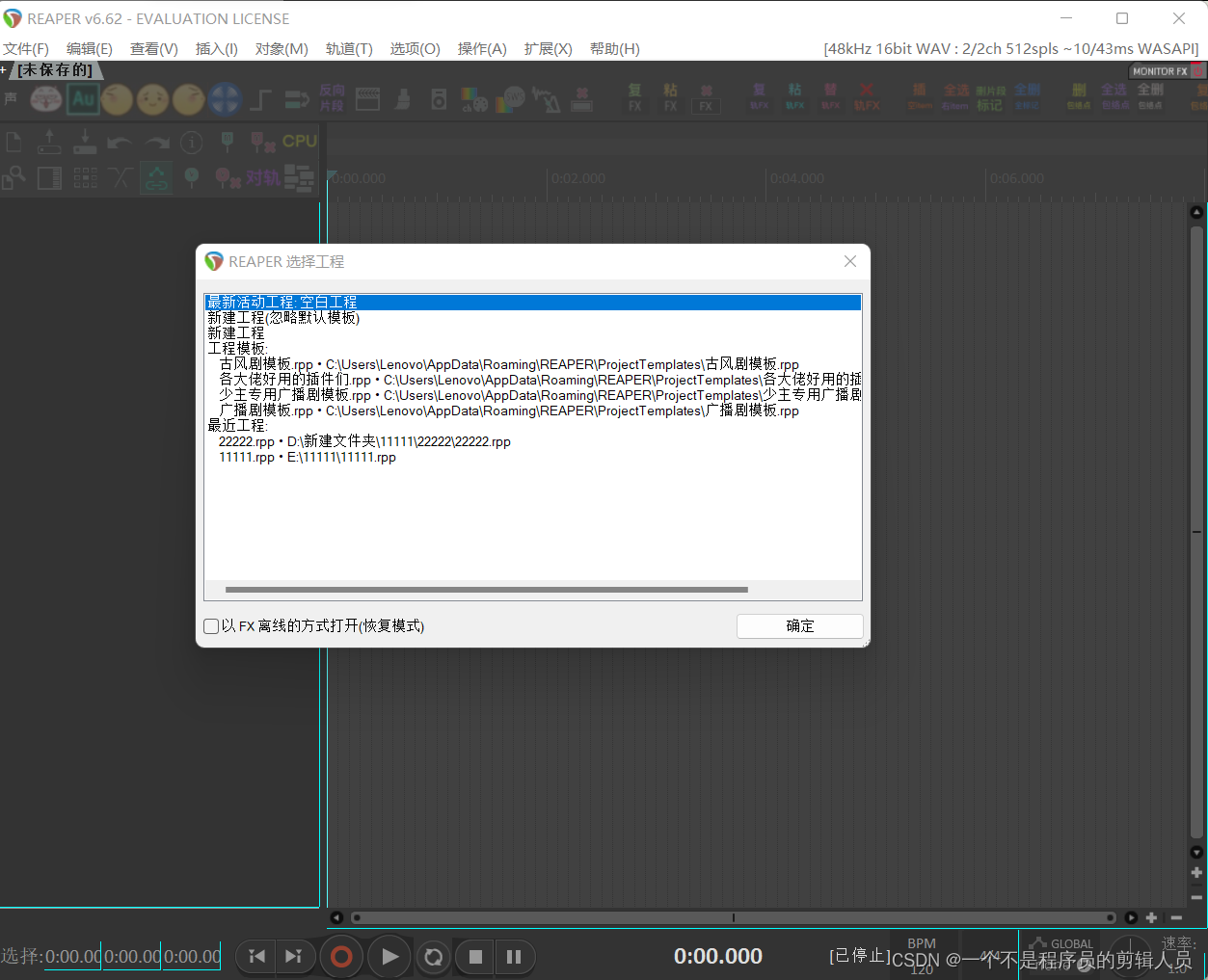This screenshot has width=1208, height=980.
Task: Click the yellow CPU toolbar button
Action: click(300, 141)
